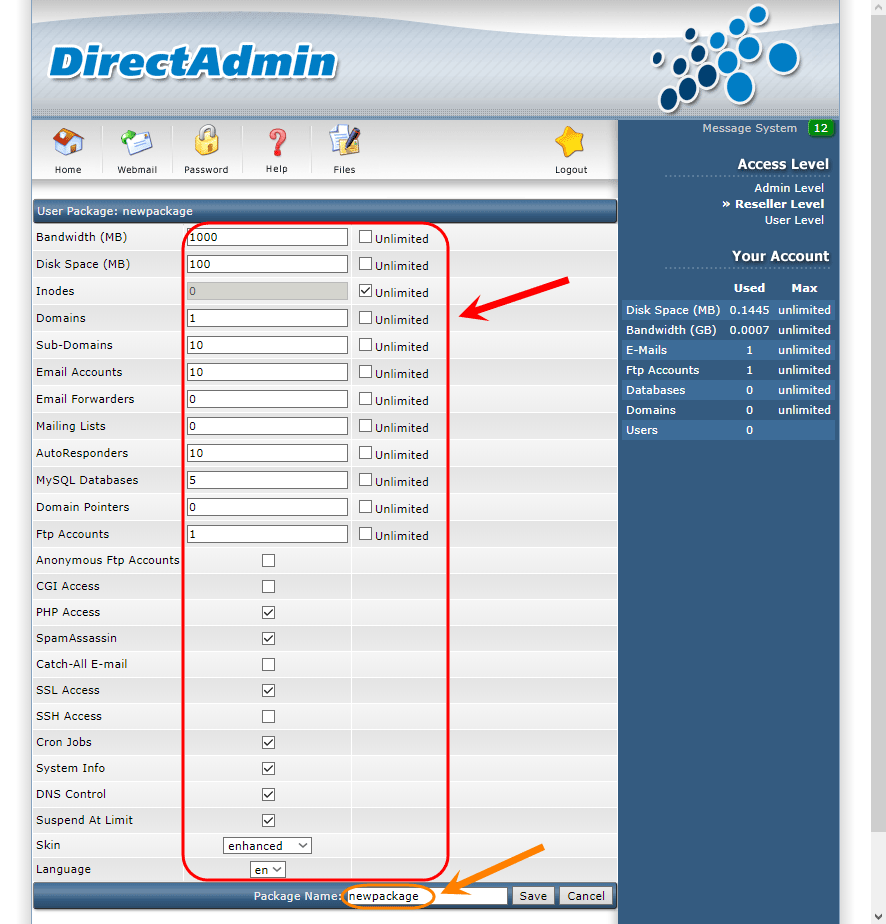Image resolution: width=886 pixels, height=924 pixels.
Task: Focus the Email Accounts input field
Action: [x=267, y=372]
